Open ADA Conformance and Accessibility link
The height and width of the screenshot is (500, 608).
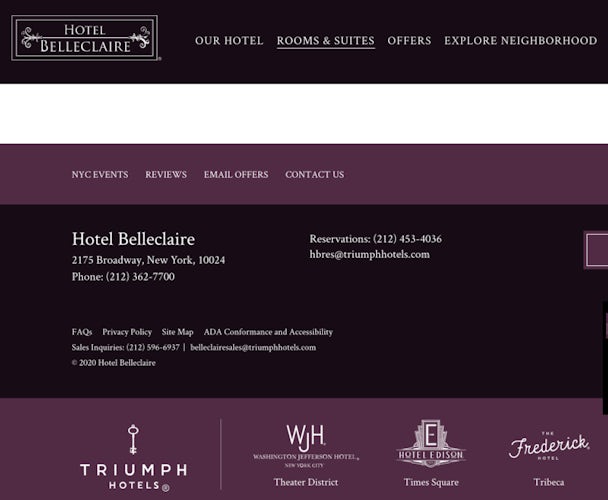[x=268, y=332]
